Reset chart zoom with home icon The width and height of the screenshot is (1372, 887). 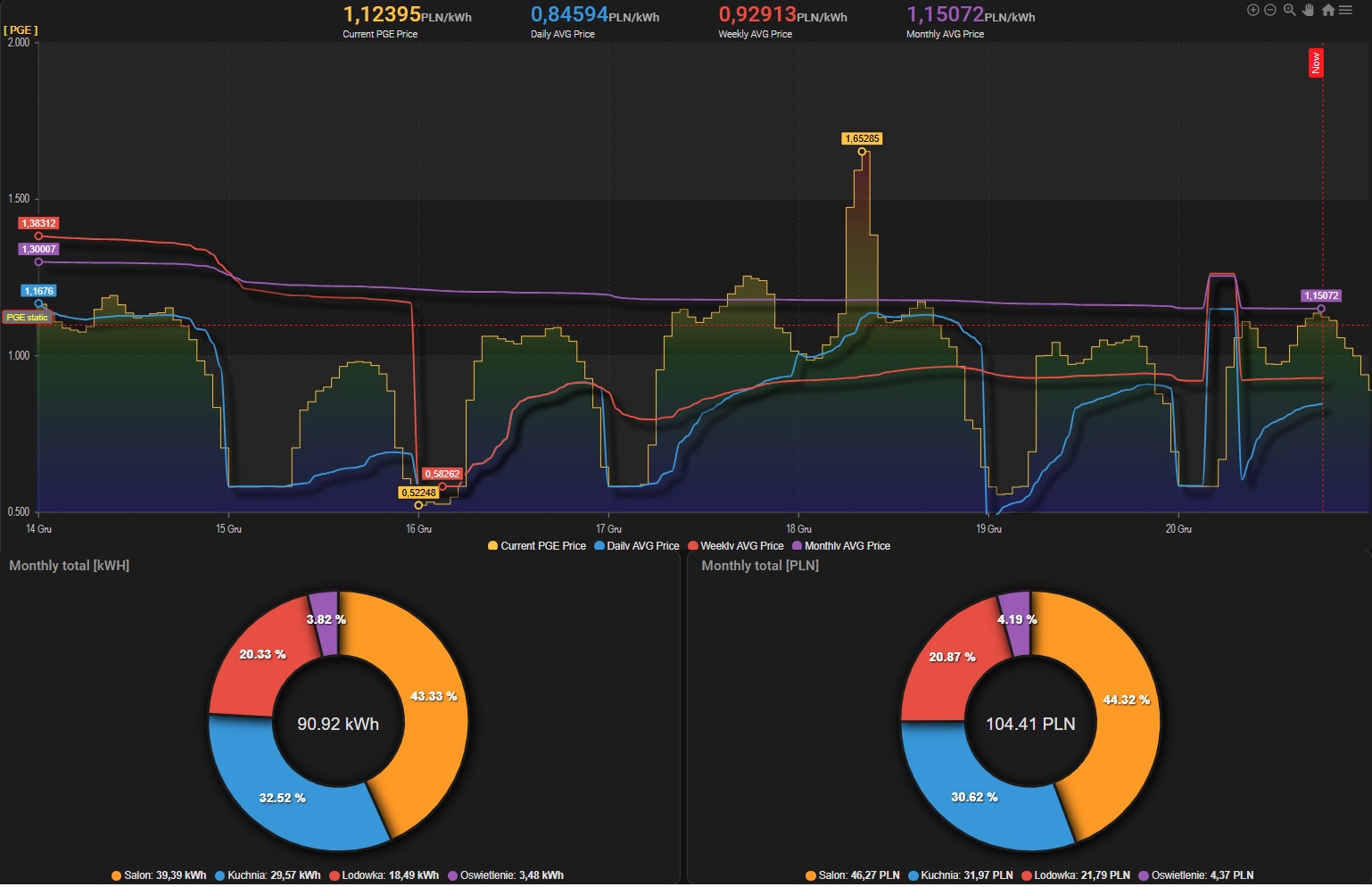pos(1327,10)
